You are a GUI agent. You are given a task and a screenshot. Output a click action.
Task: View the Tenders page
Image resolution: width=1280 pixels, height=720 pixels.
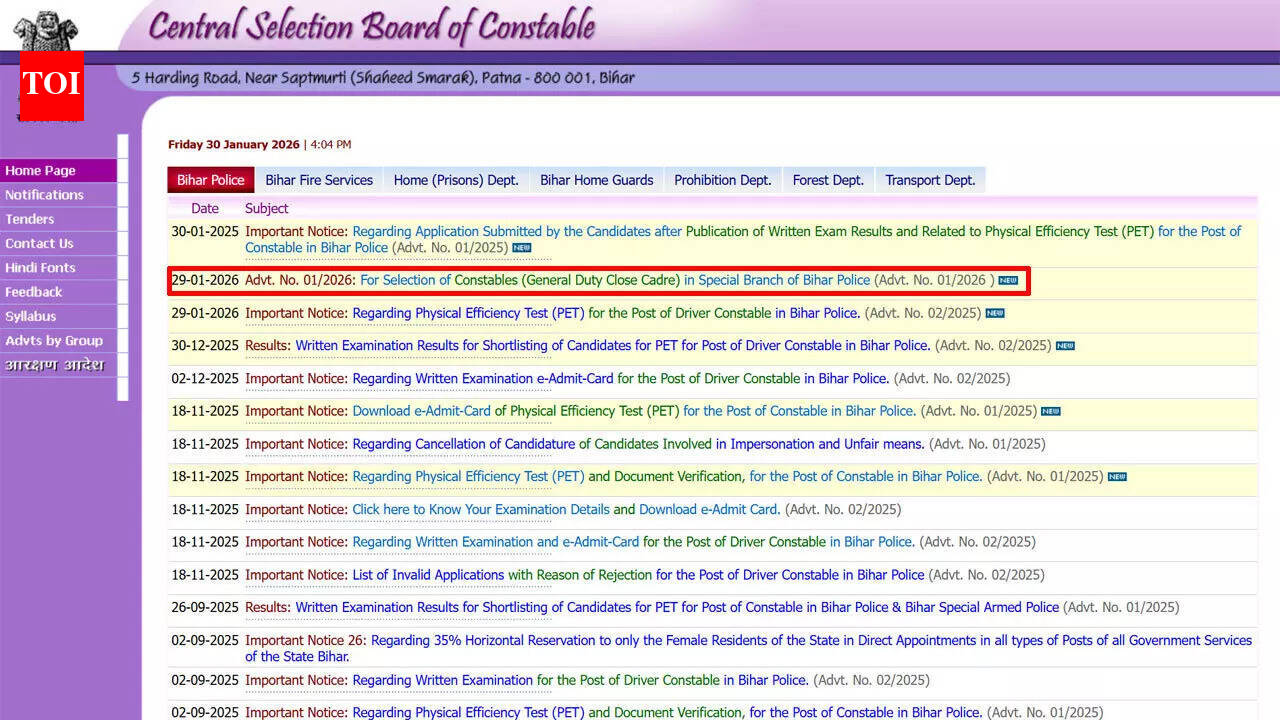[x=29, y=219]
